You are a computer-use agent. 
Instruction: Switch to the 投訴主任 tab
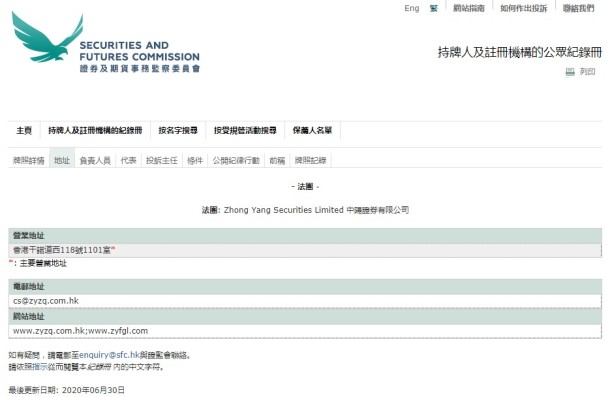coord(161,160)
